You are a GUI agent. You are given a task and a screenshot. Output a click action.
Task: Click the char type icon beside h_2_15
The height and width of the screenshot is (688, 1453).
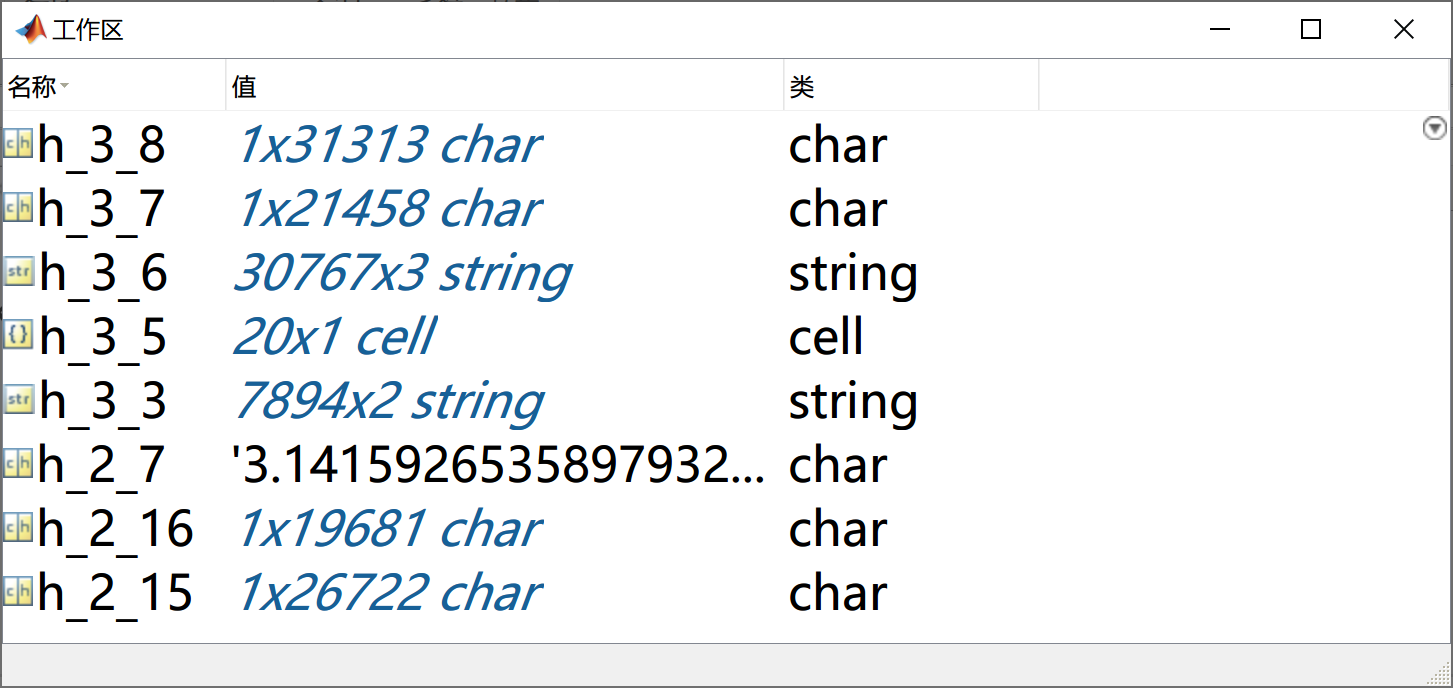16,592
